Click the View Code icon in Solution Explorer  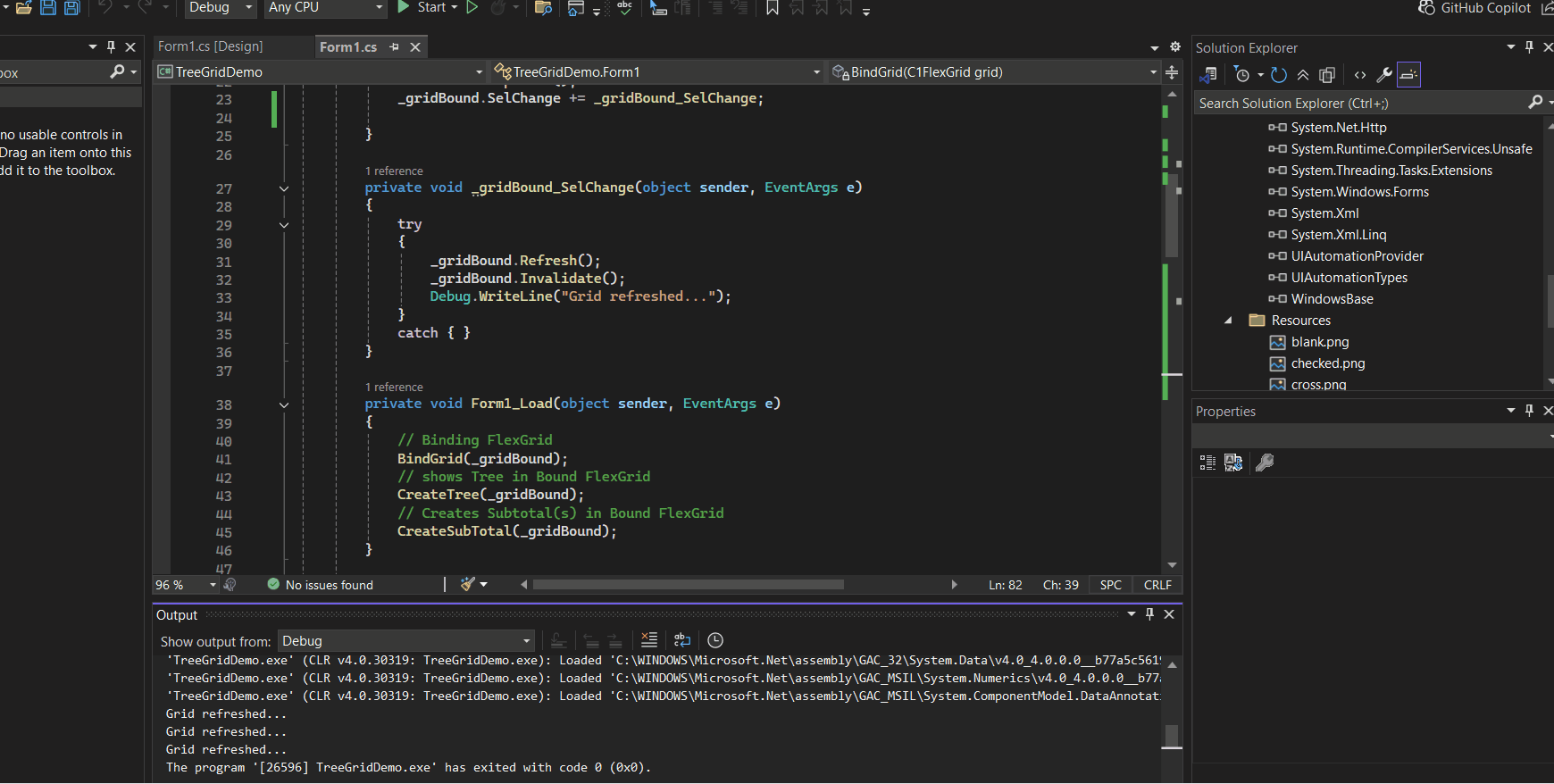point(1359,75)
